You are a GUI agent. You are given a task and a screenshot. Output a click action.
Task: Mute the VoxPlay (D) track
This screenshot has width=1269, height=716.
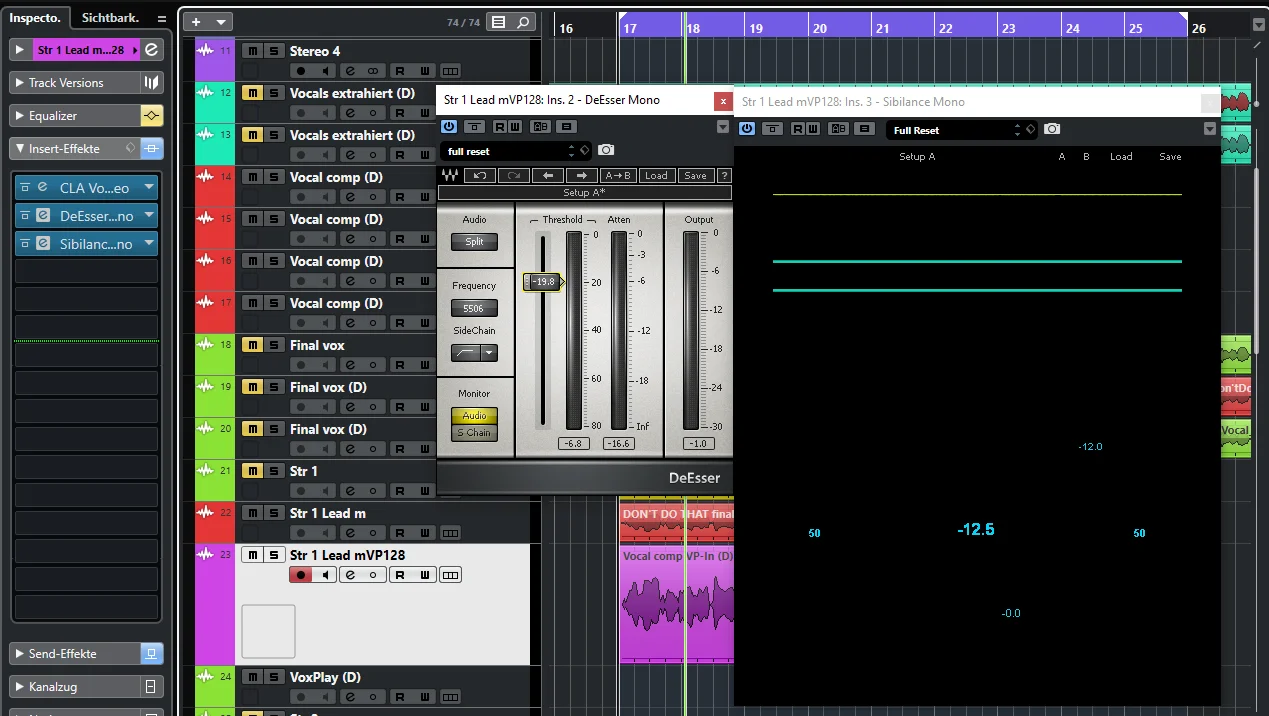pyautogui.click(x=252, y=677)
